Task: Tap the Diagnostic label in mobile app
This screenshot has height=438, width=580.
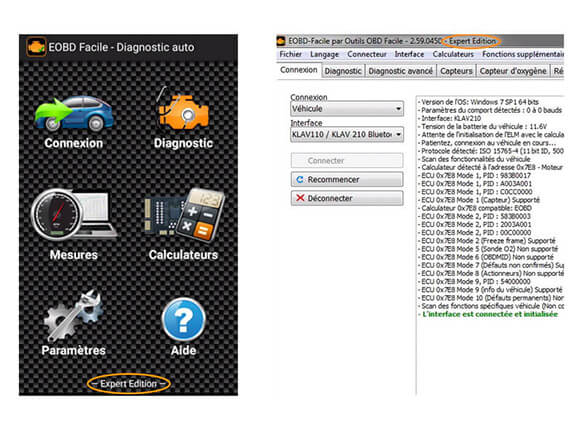Action: tap(183, 144)
